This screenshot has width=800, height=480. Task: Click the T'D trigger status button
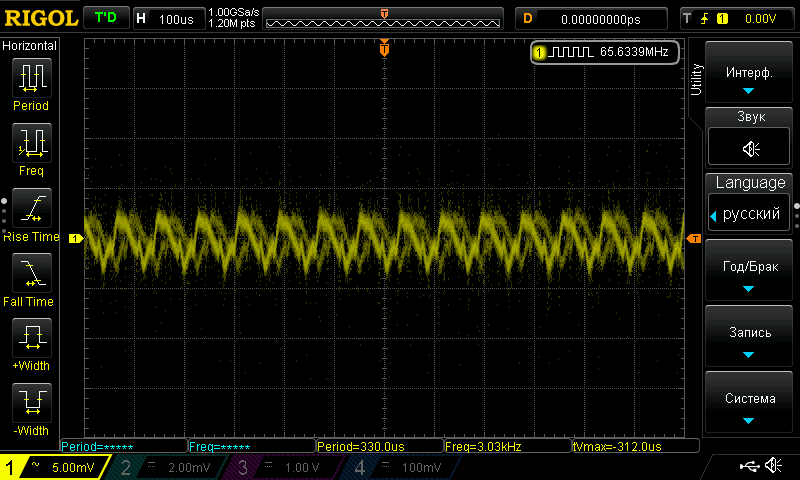point(104,18)
